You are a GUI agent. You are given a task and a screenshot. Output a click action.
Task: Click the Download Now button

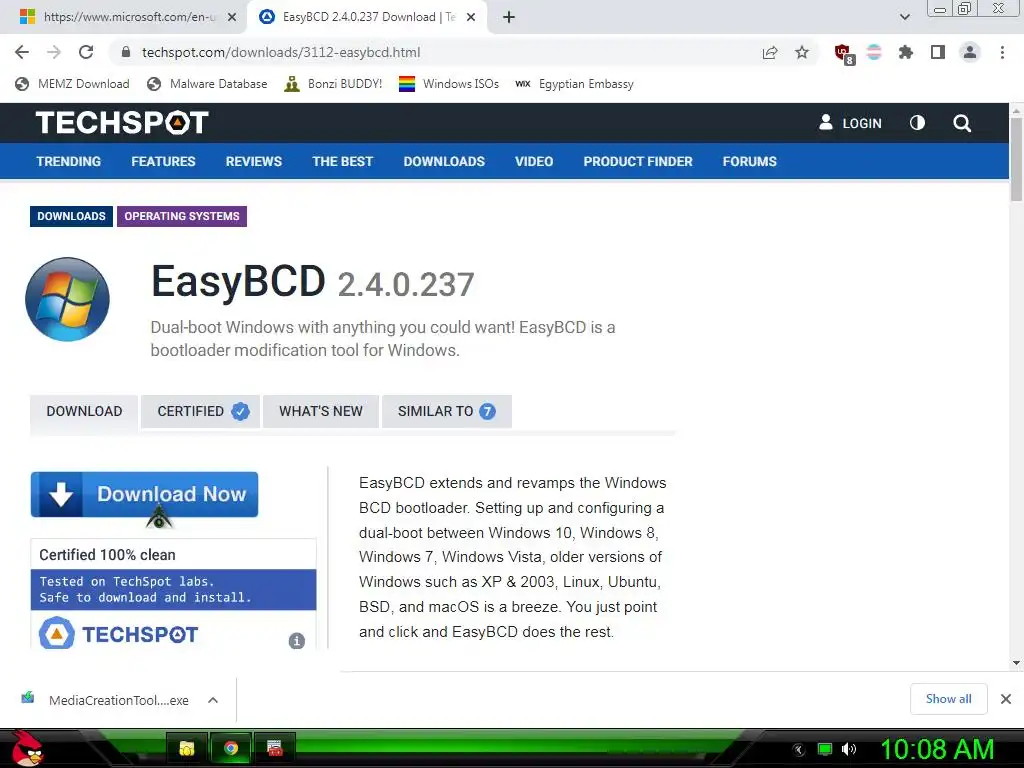(x=144, y=494)
